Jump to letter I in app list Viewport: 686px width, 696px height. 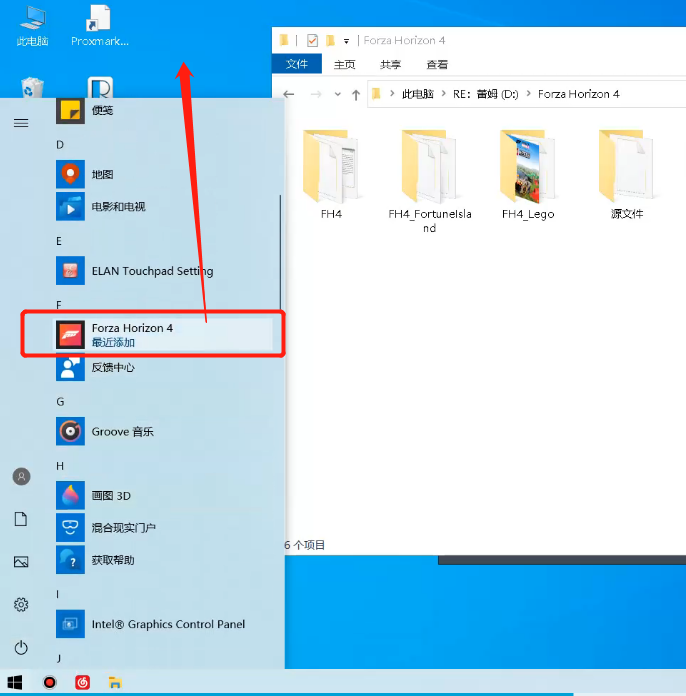[58, 594]
